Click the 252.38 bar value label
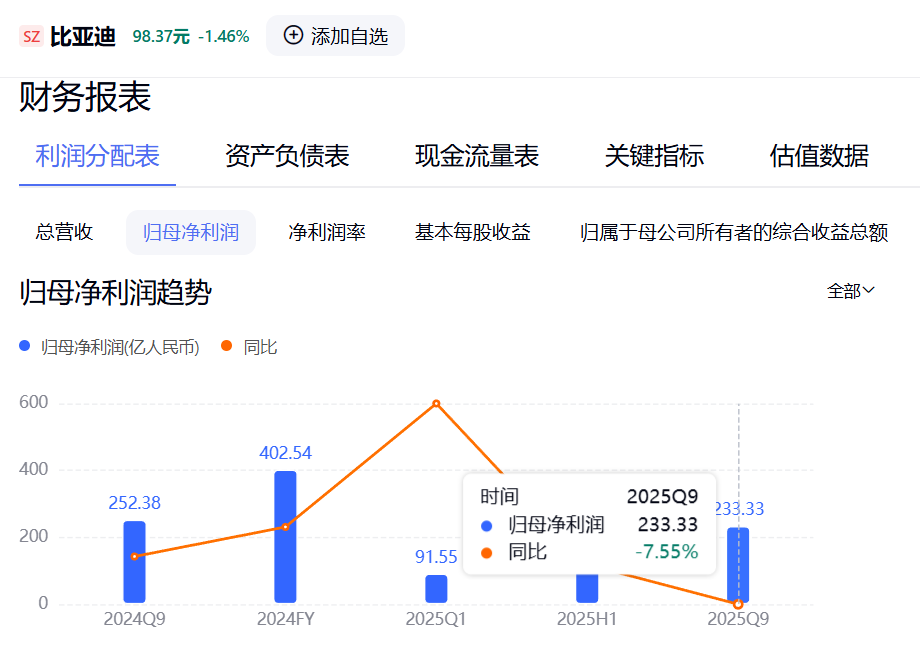 pyautogui.click(x=134, y=503)
